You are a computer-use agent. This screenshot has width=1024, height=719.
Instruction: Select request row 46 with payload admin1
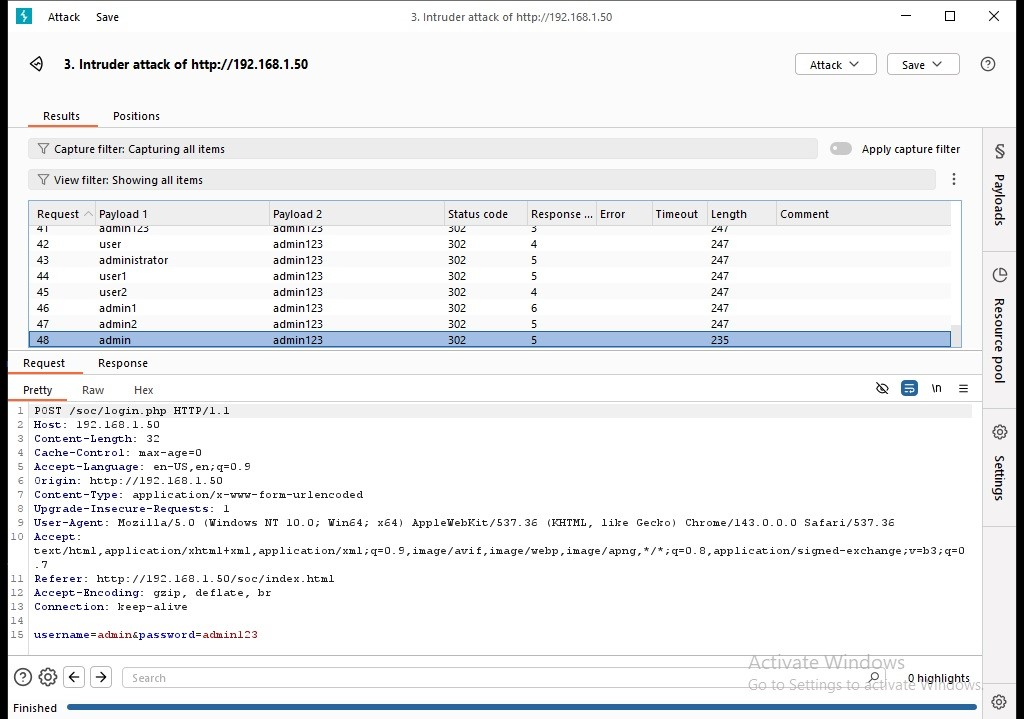coord(490,308)
